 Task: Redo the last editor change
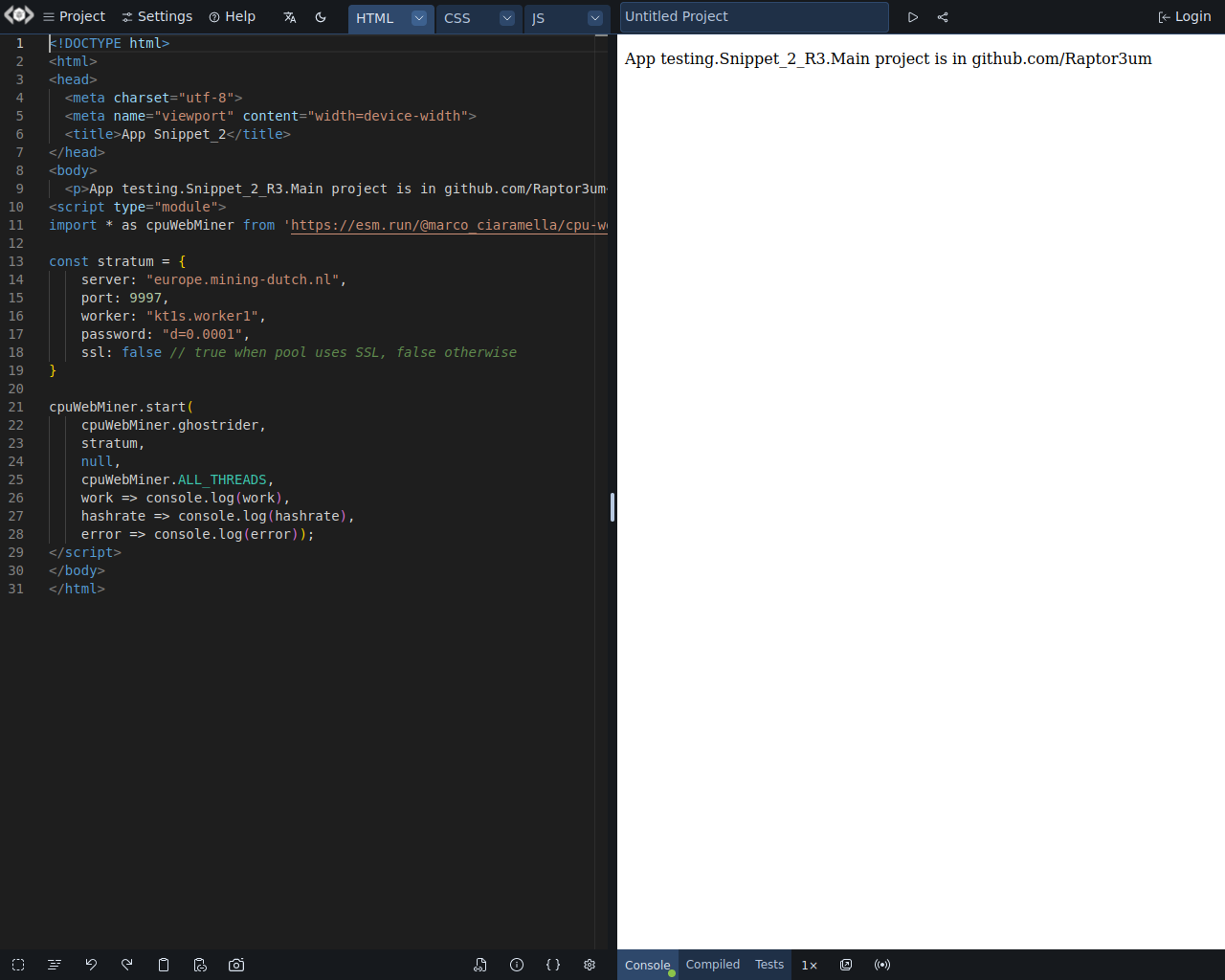(x=127, y=965)
